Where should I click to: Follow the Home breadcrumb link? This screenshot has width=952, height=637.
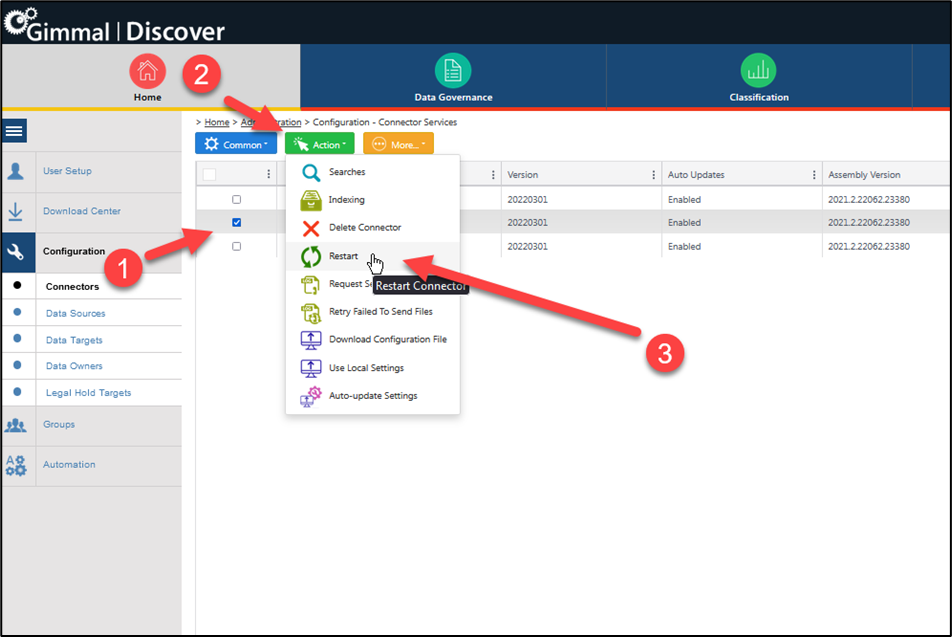click(x=216, y=122)
